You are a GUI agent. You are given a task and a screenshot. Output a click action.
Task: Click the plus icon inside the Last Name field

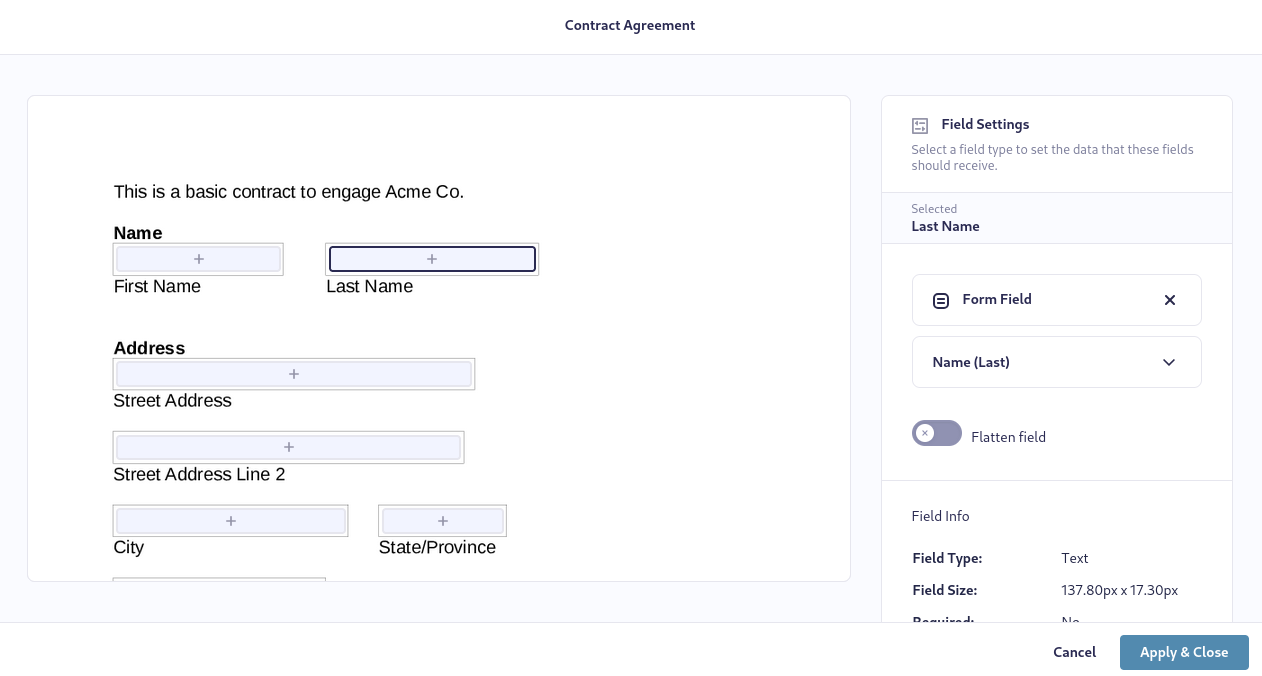tap(432, 258)
